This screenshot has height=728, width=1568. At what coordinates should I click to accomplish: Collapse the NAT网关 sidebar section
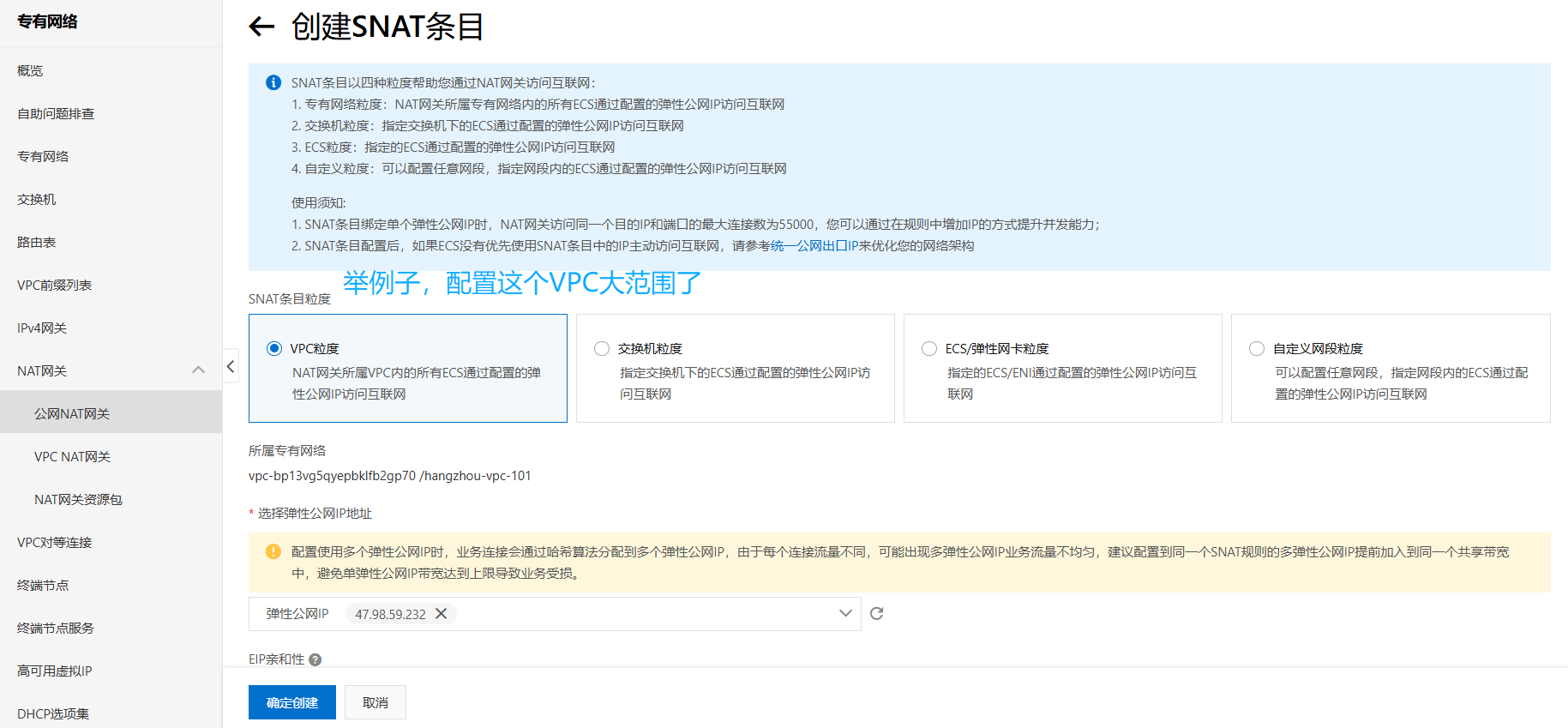click(198, 370)
